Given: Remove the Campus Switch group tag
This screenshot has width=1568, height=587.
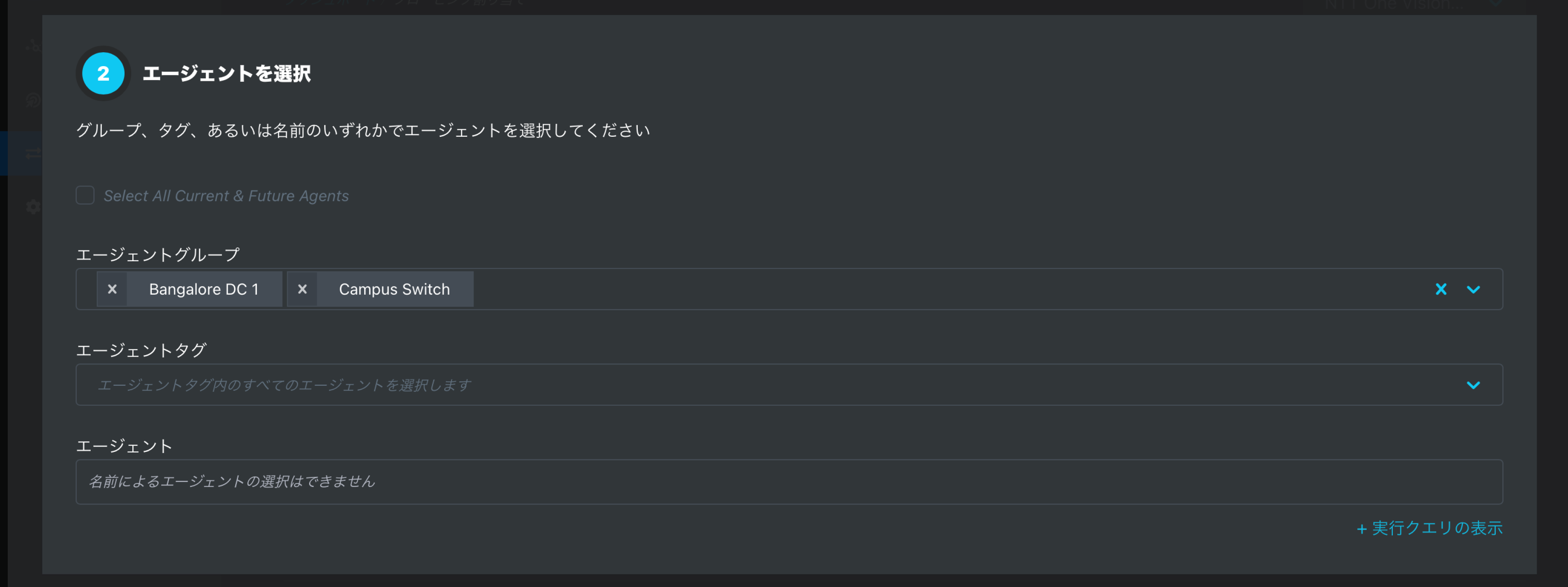Looking at the screenshot, I should pos(302,289).
